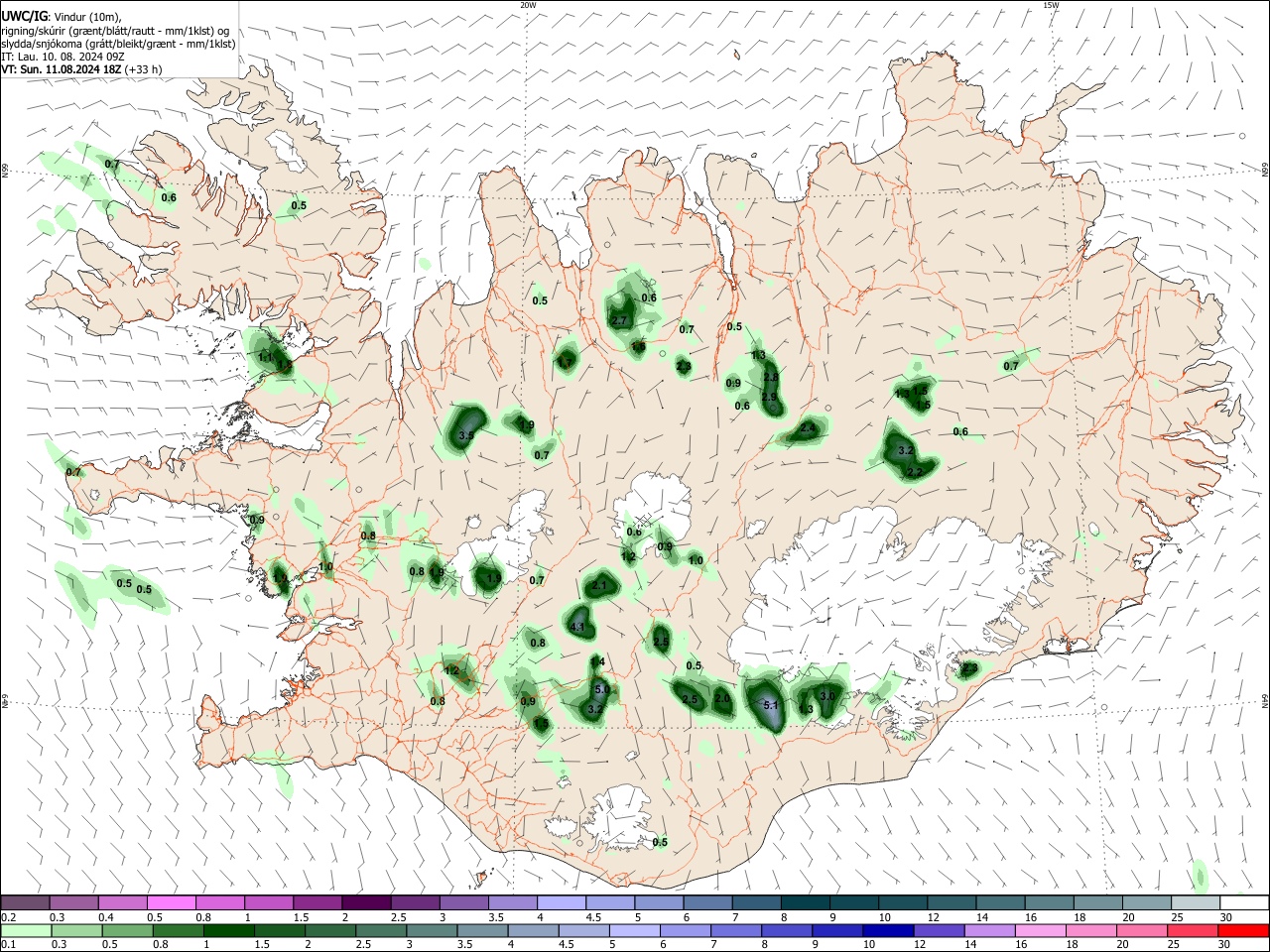Click the 2.1 precipitation label
Viewport: 1270px width, 952px height.
tap(599, 586)
